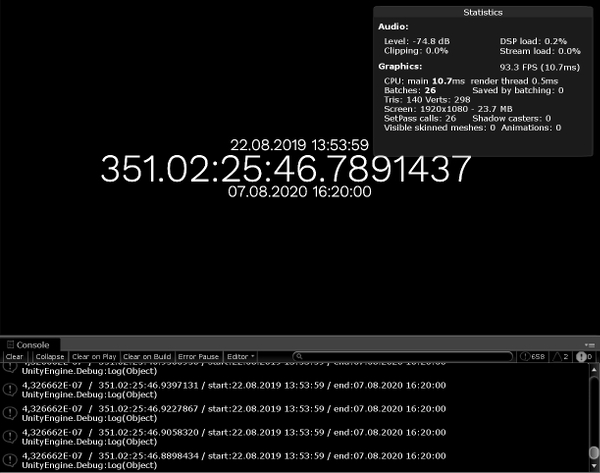Click the Console search field

pyautogui.click(x=400, y=356)
